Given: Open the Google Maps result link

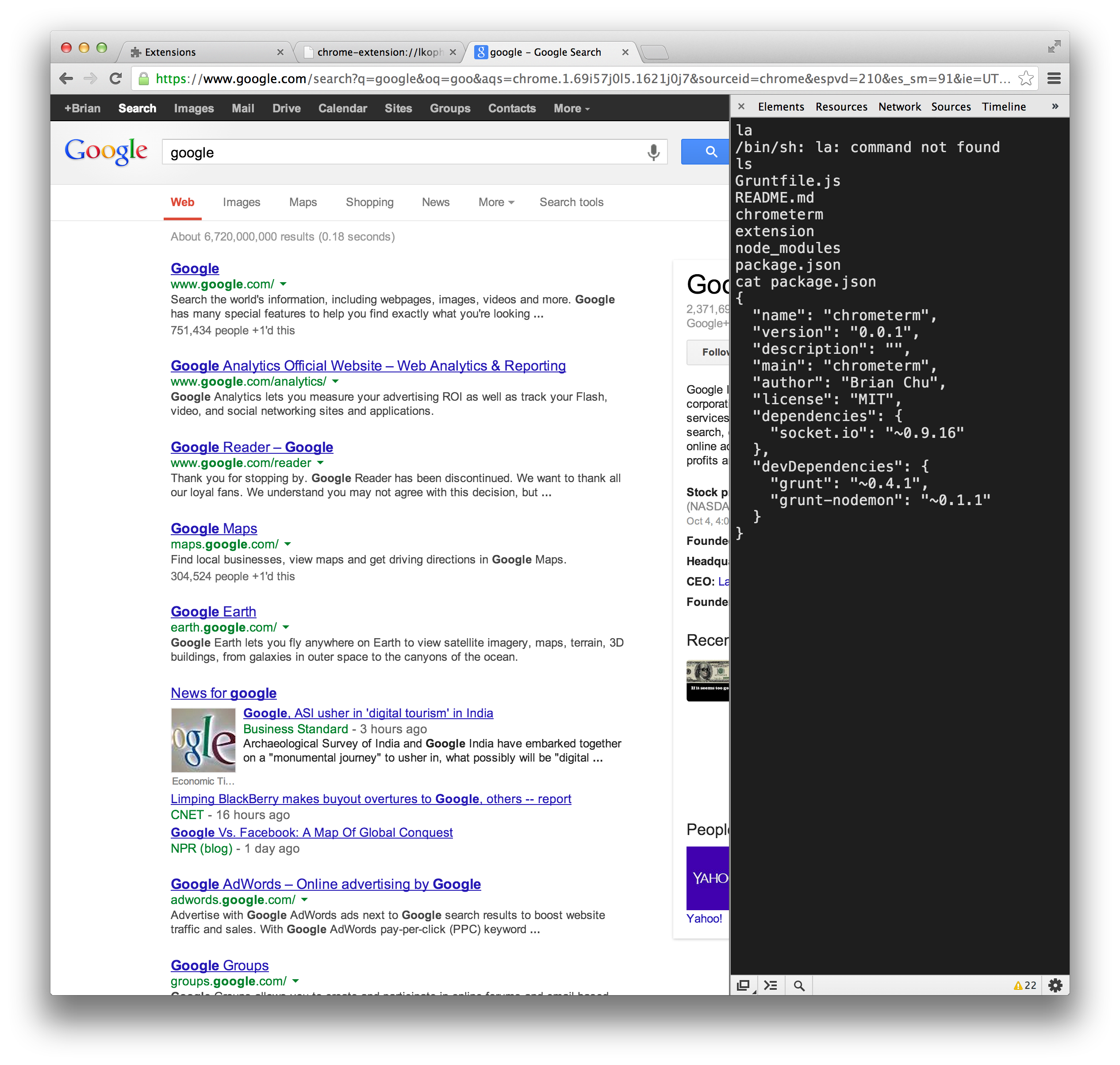Looking at the screenshot, I should 214,529.
